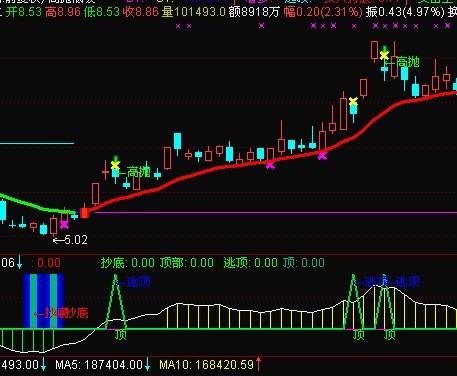Image resolution: width=457 pixels, height=376 pixels.
Task: Click the cyan down arrow after MA5 value
Action: tap(147, 364)
